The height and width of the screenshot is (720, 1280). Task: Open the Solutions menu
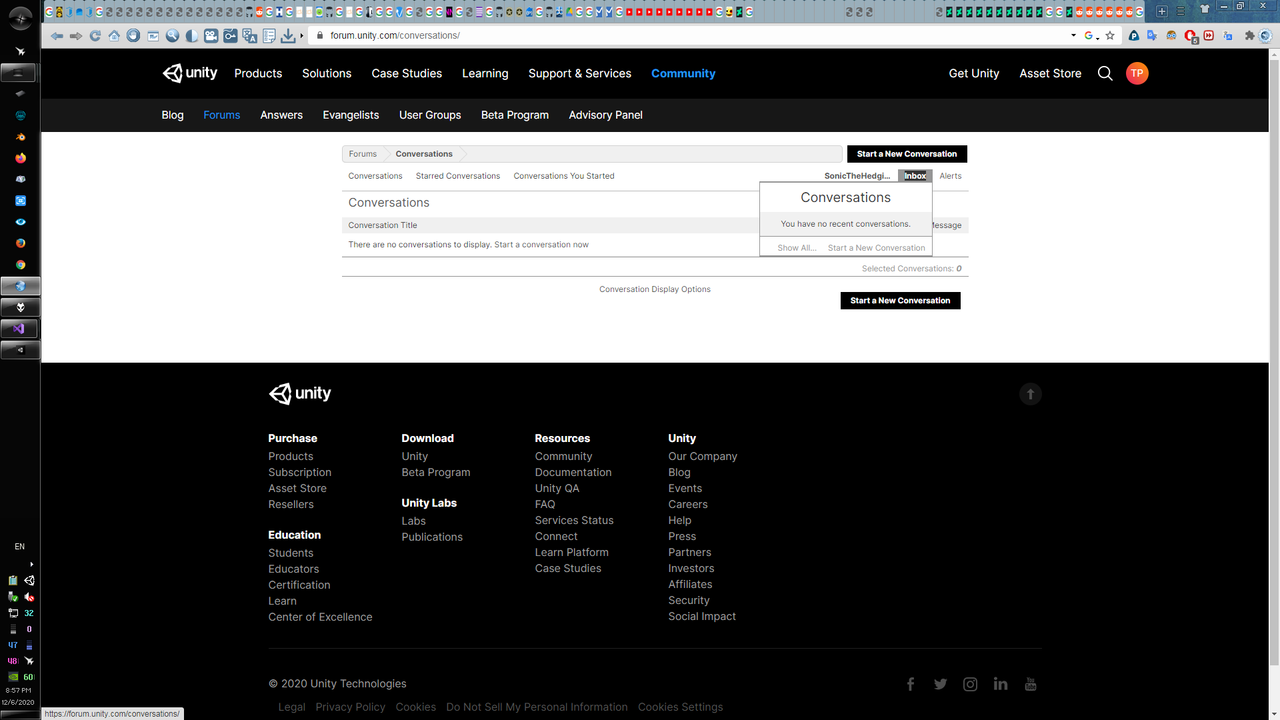(x=327, y=73)
